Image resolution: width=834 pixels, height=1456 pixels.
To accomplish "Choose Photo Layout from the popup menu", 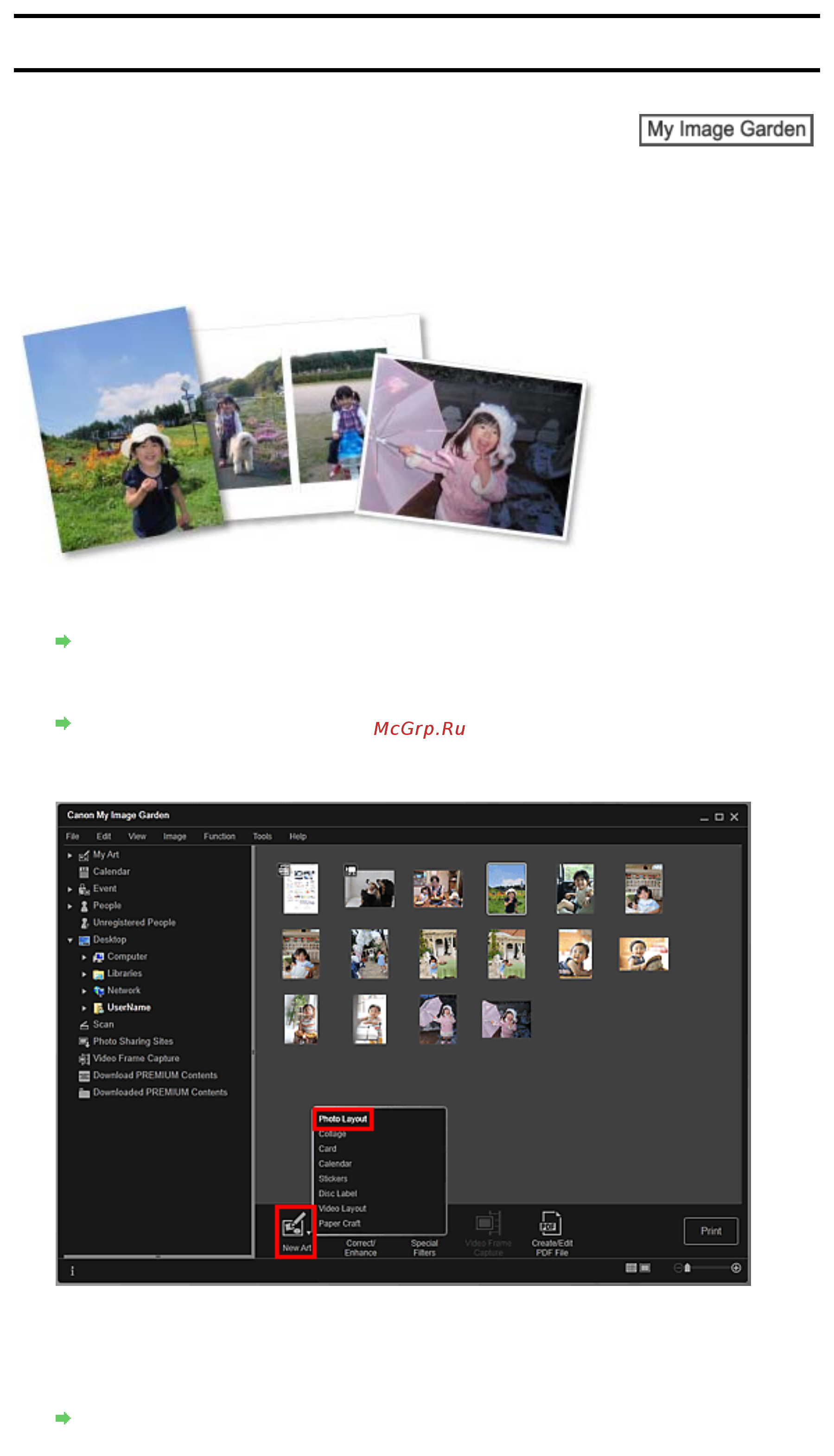I will coord(343,1119).
